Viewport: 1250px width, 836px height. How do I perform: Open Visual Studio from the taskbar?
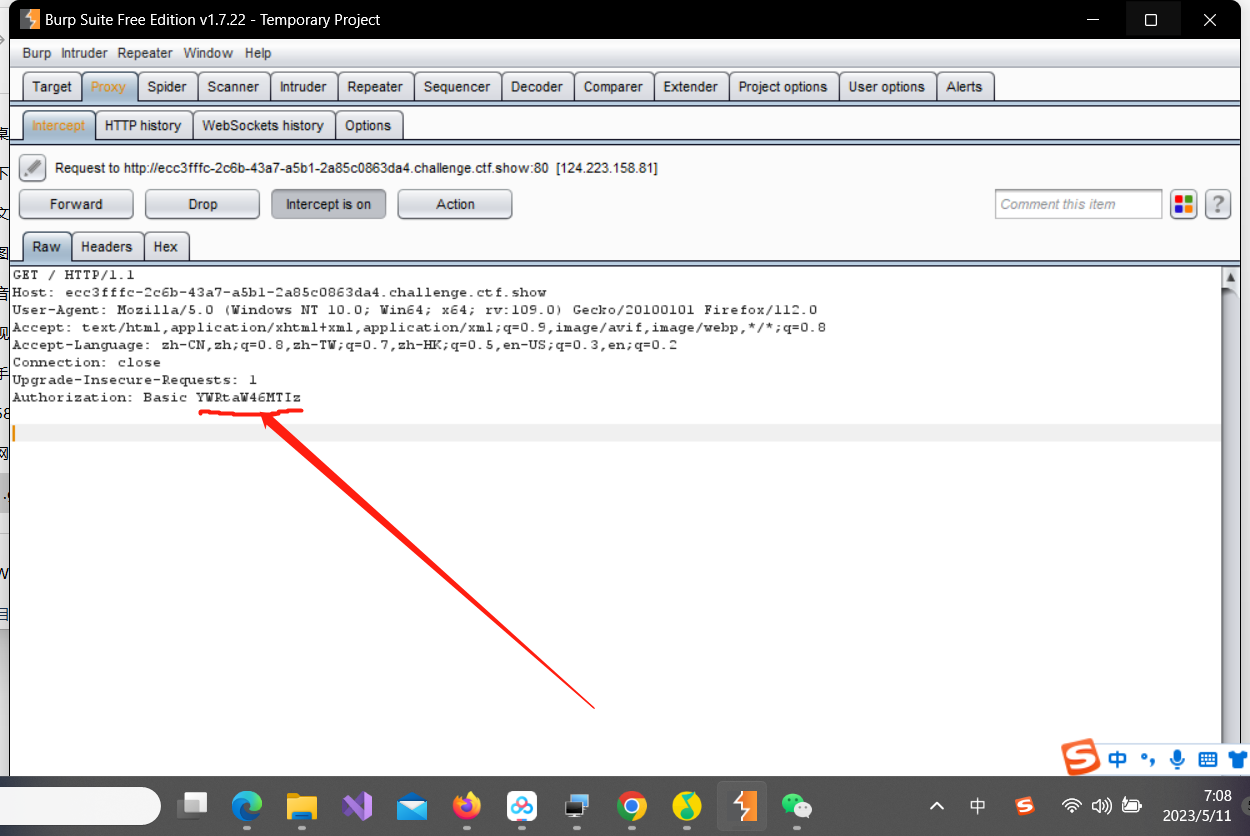click(357, 806)
